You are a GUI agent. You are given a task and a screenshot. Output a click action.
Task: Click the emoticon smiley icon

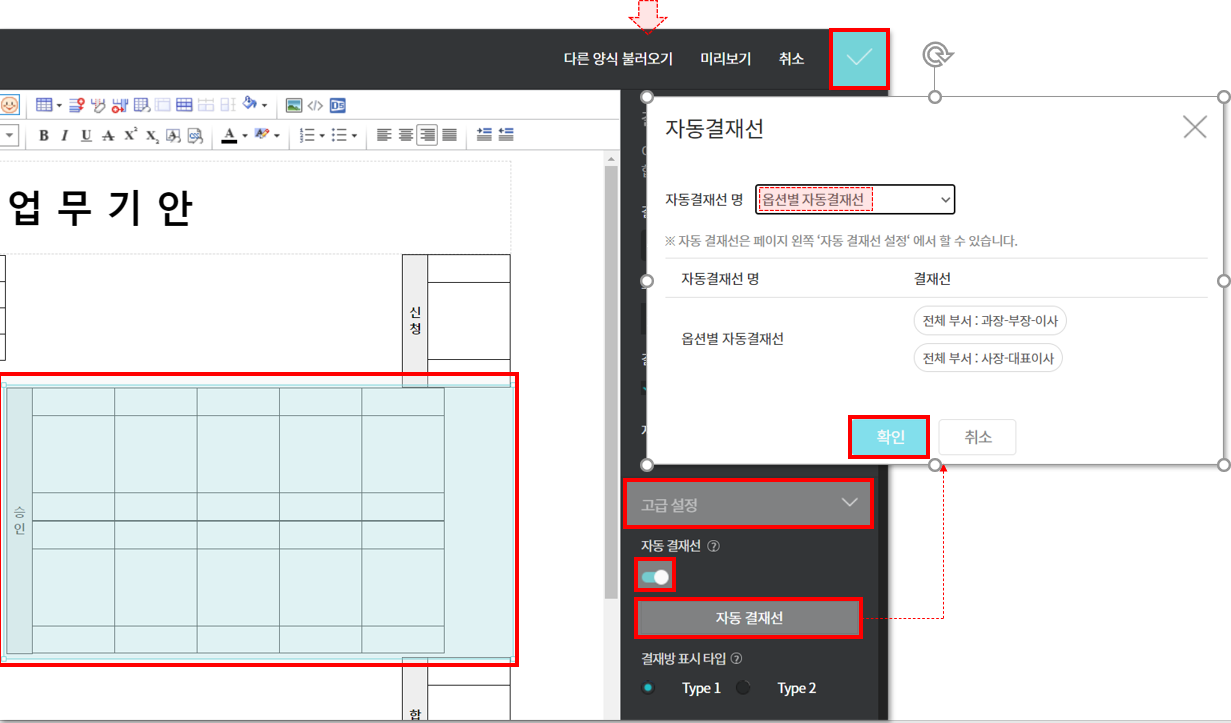8,105
